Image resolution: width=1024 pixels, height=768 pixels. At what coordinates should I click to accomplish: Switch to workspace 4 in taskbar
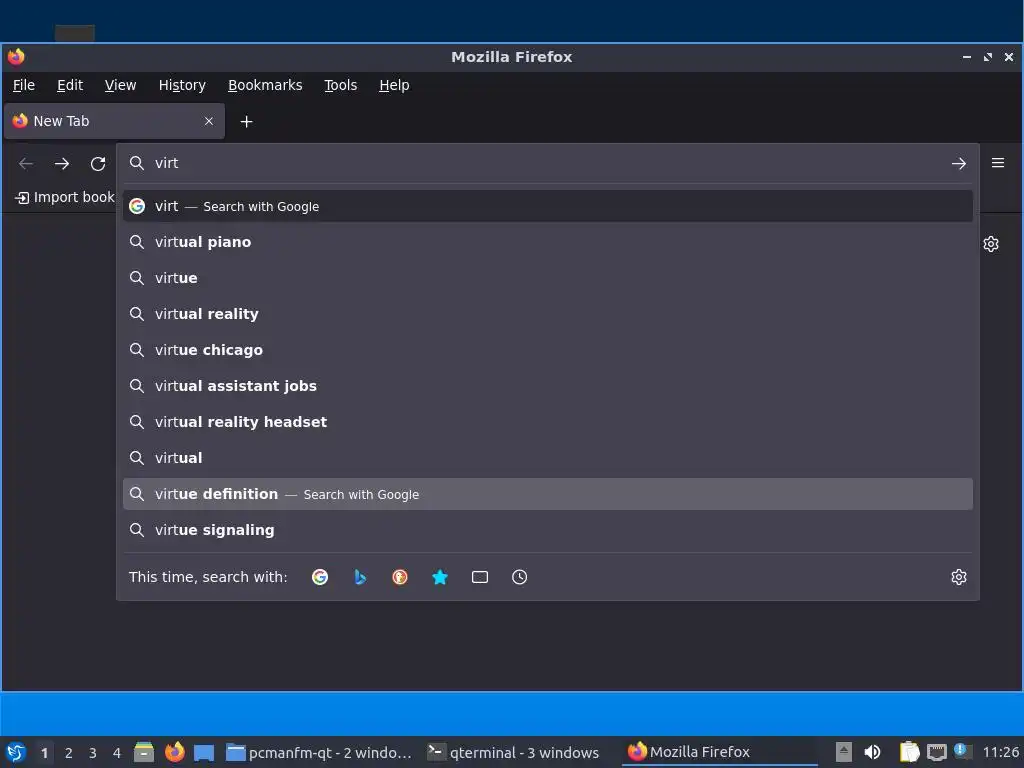click(117, 753)
